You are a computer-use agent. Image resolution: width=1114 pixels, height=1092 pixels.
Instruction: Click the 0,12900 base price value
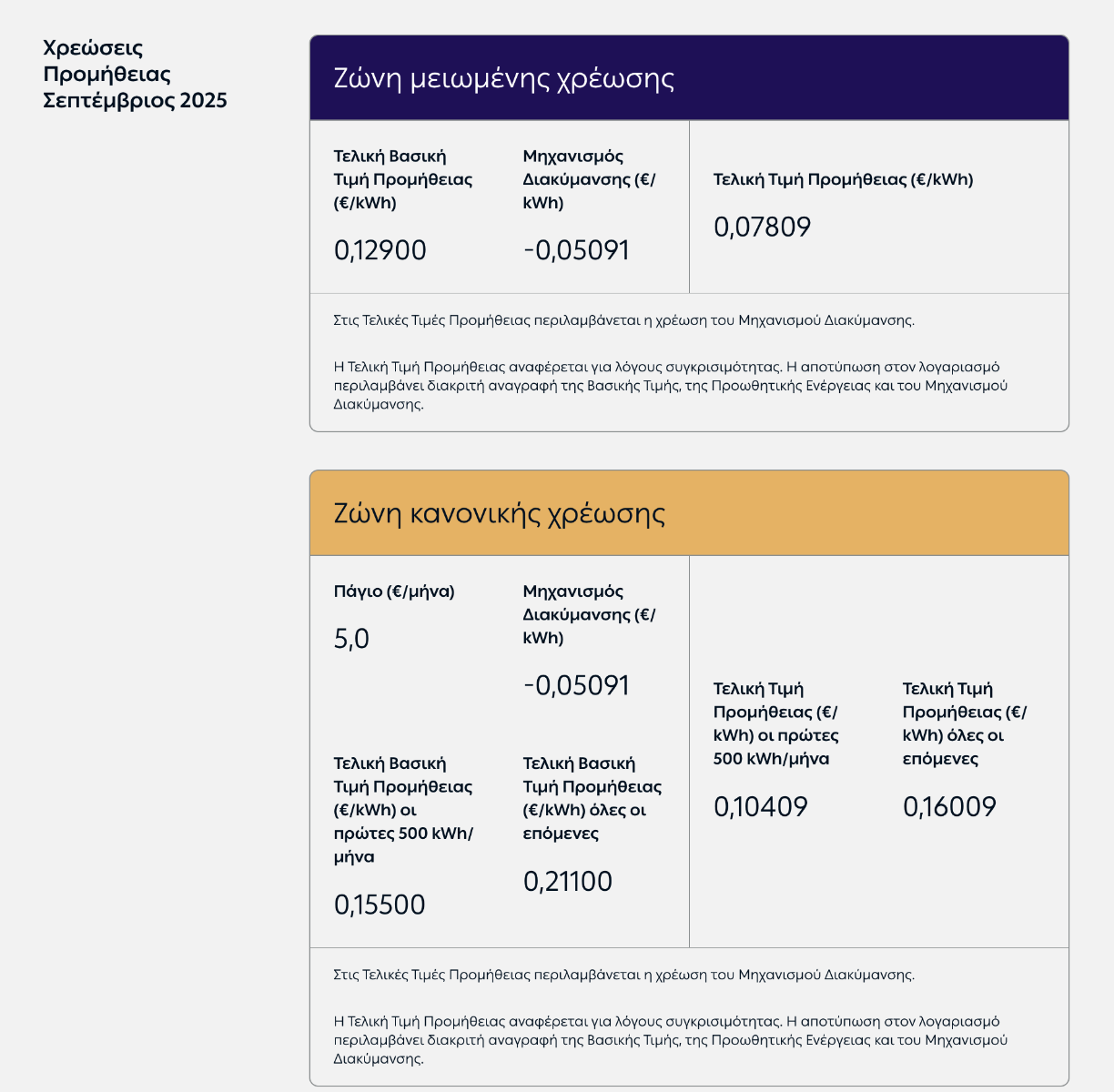(x=380, y=250)
